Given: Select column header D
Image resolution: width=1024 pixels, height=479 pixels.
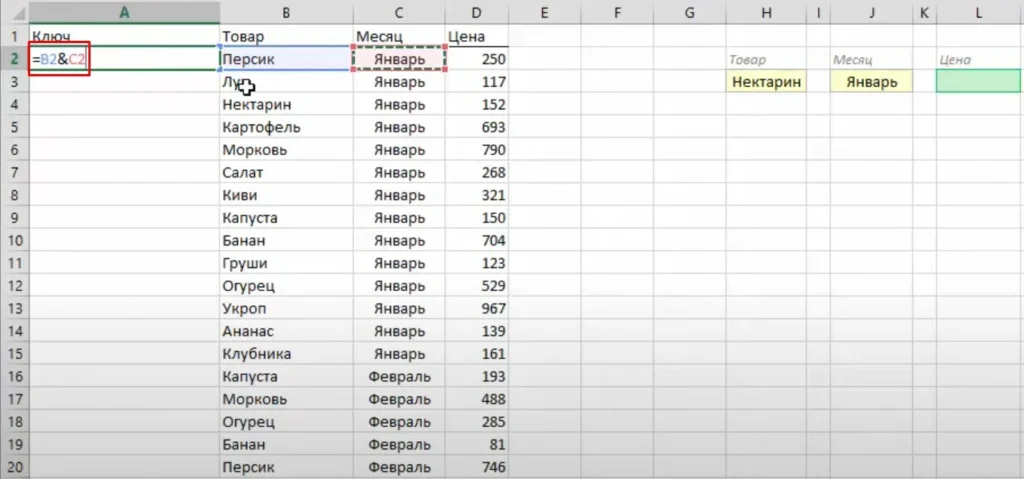Looking at the screenshot, I should [476, 12].
